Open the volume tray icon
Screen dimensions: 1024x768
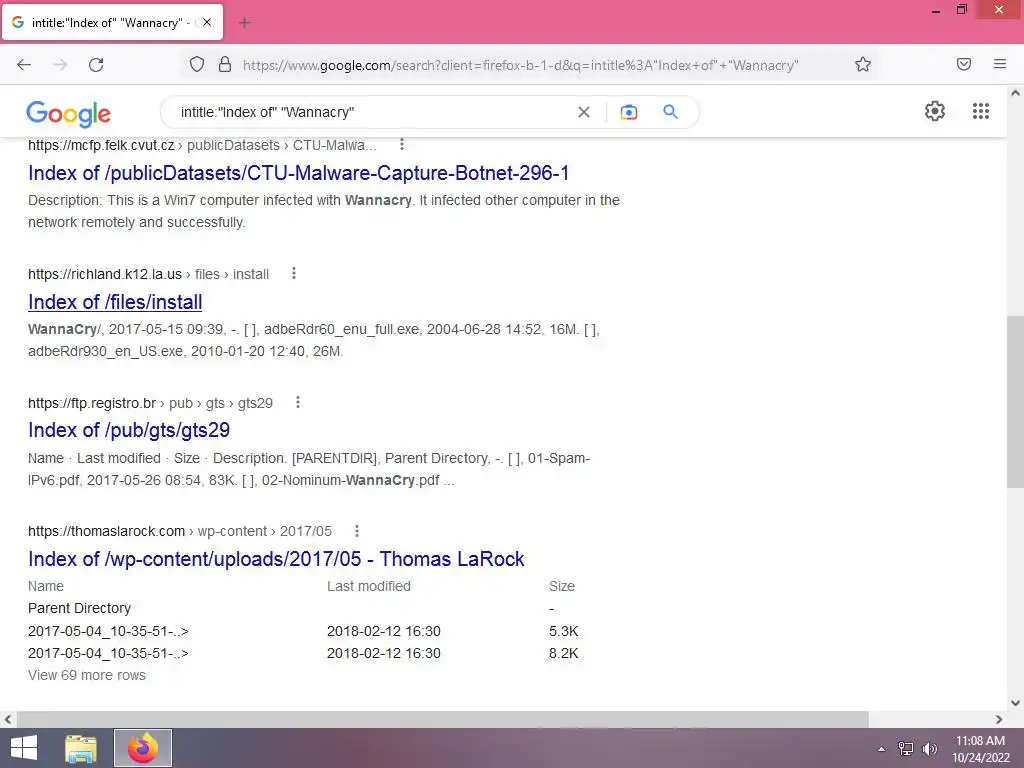929,749
